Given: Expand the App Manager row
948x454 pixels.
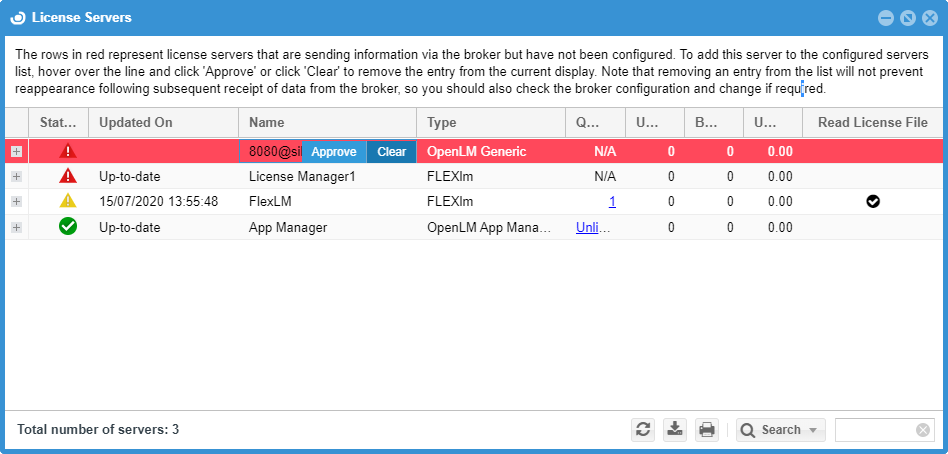Looking at the screenshot, I should 16,227.
